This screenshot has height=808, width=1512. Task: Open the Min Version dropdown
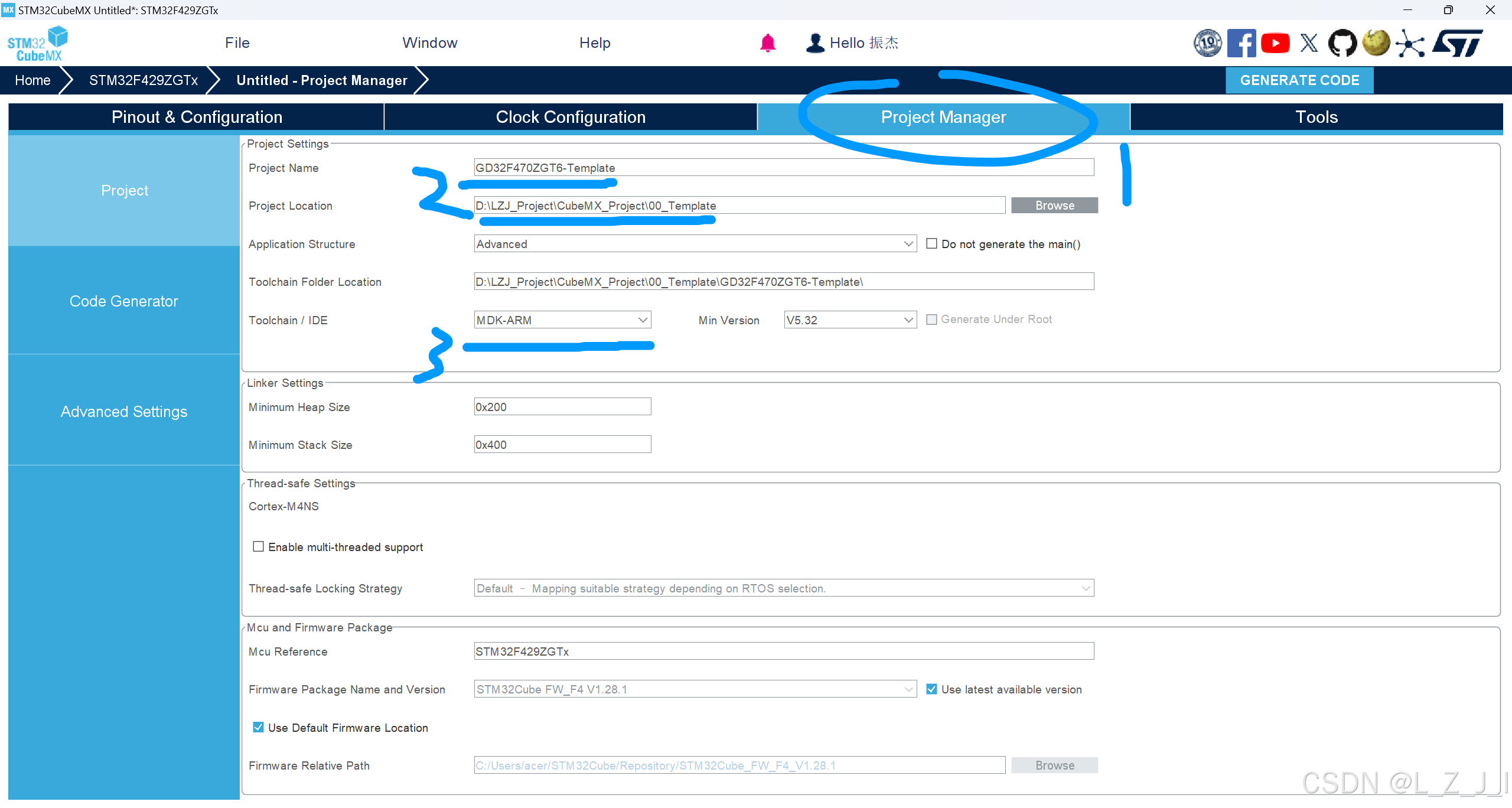click(x=850, y=320)
